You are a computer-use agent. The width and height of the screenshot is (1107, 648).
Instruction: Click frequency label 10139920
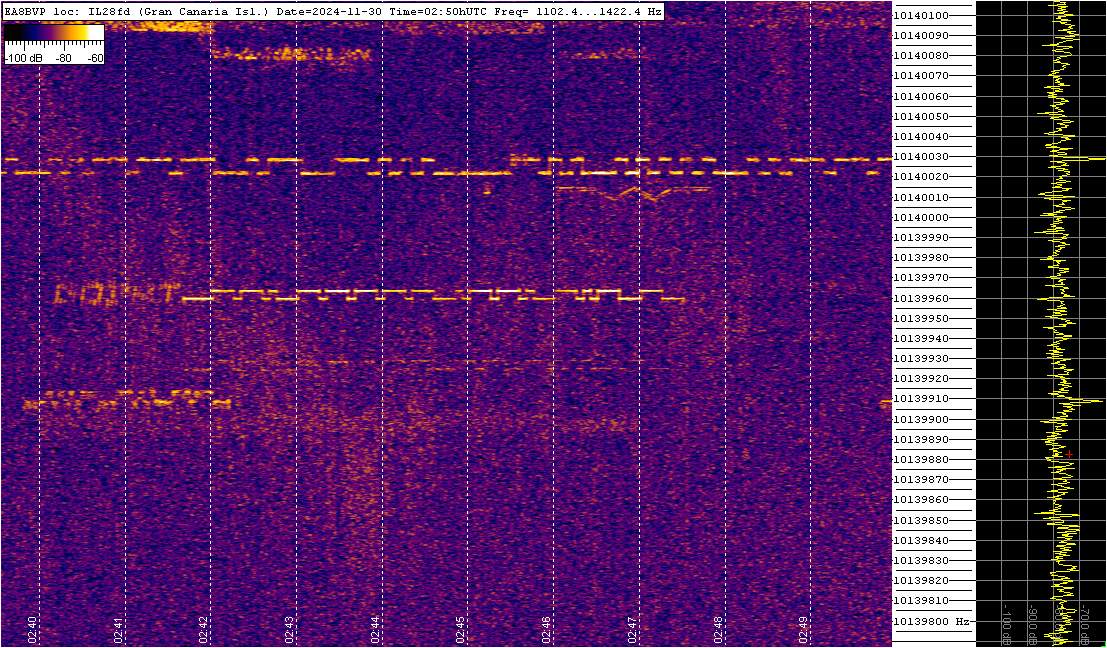(x=921, y=378)
